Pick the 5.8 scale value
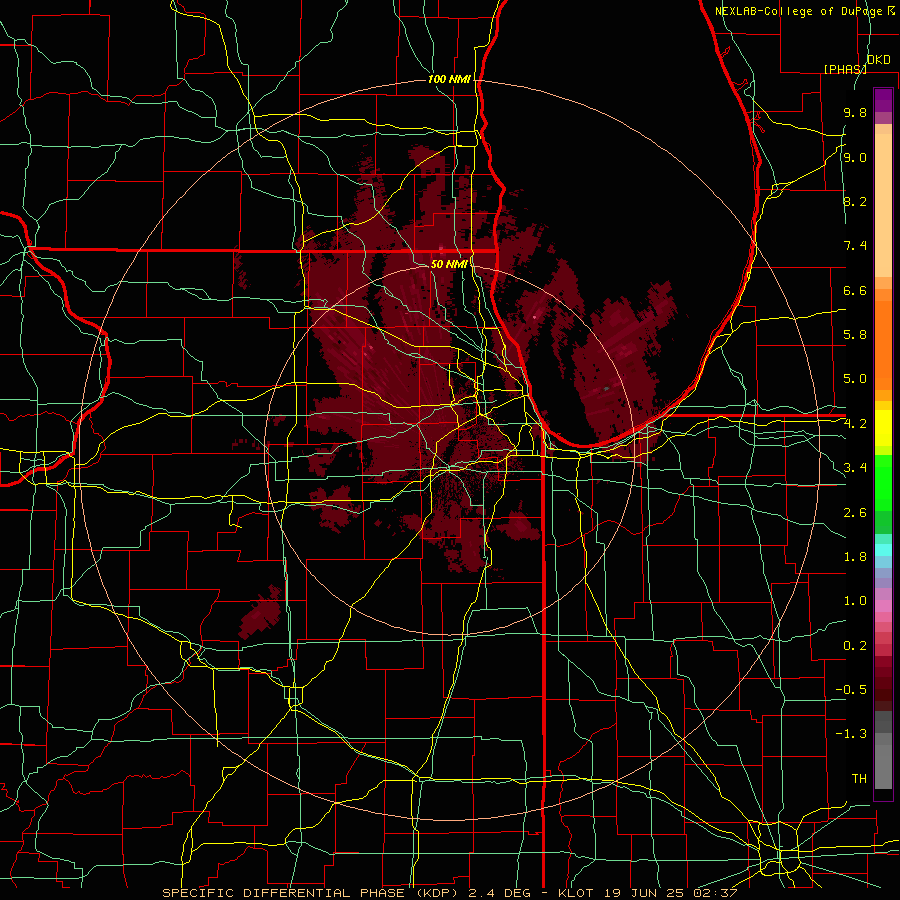 coord(855,335)
